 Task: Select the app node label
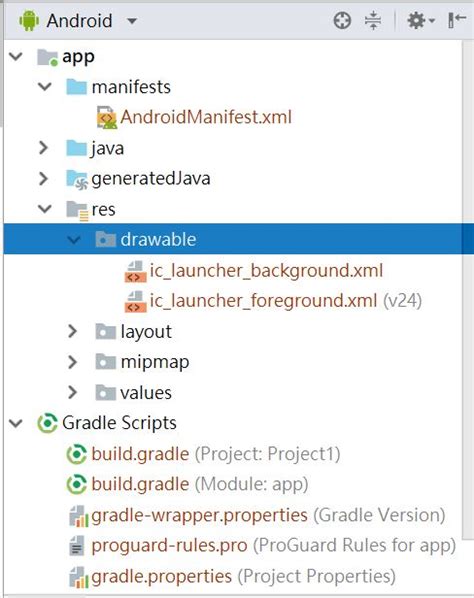click(x=78, y=57)
